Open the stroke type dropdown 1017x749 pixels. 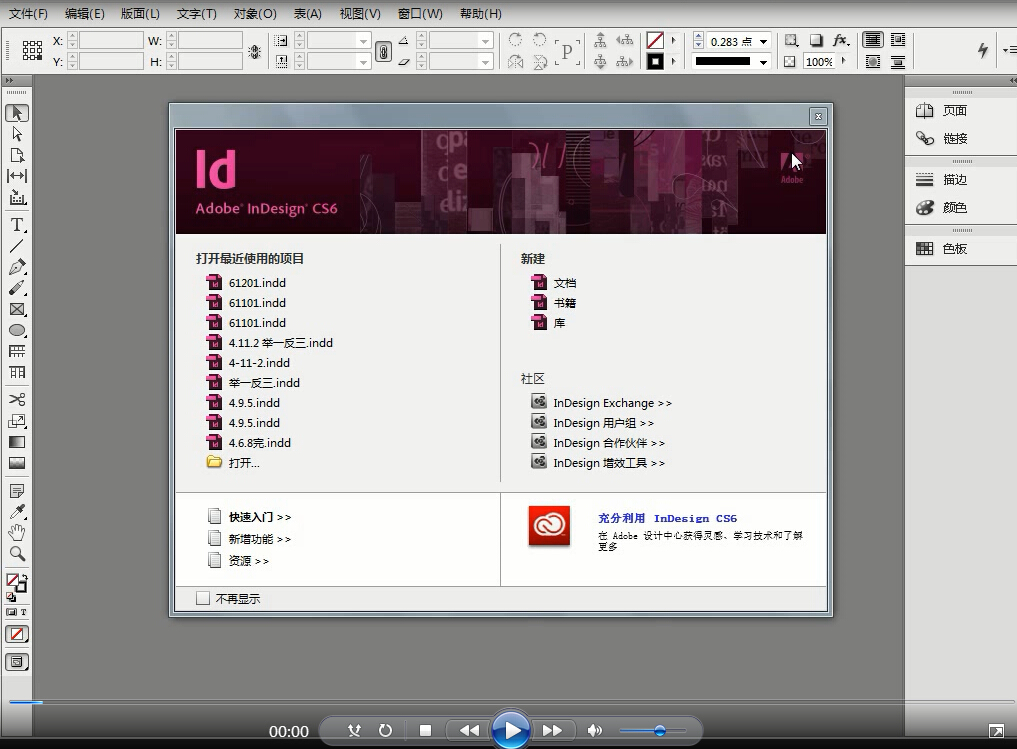765,61
